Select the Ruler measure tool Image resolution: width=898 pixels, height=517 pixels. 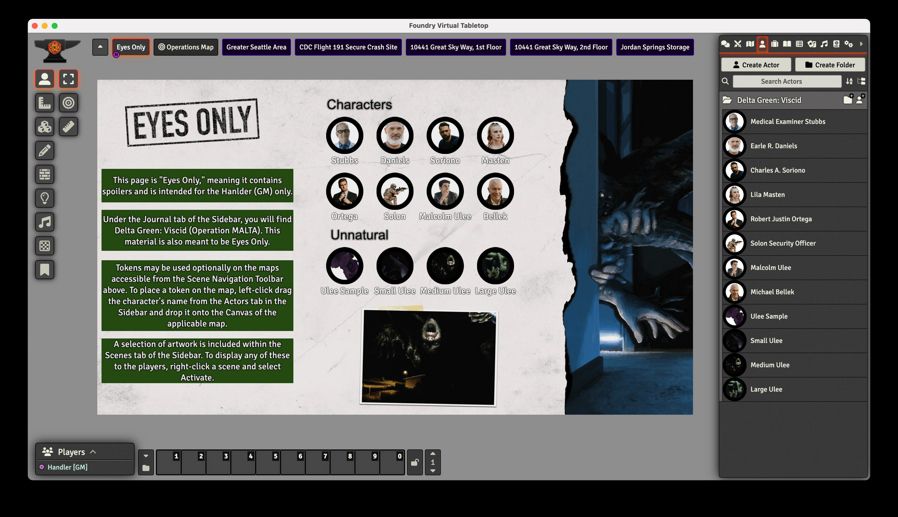click(x=68, y=127)
